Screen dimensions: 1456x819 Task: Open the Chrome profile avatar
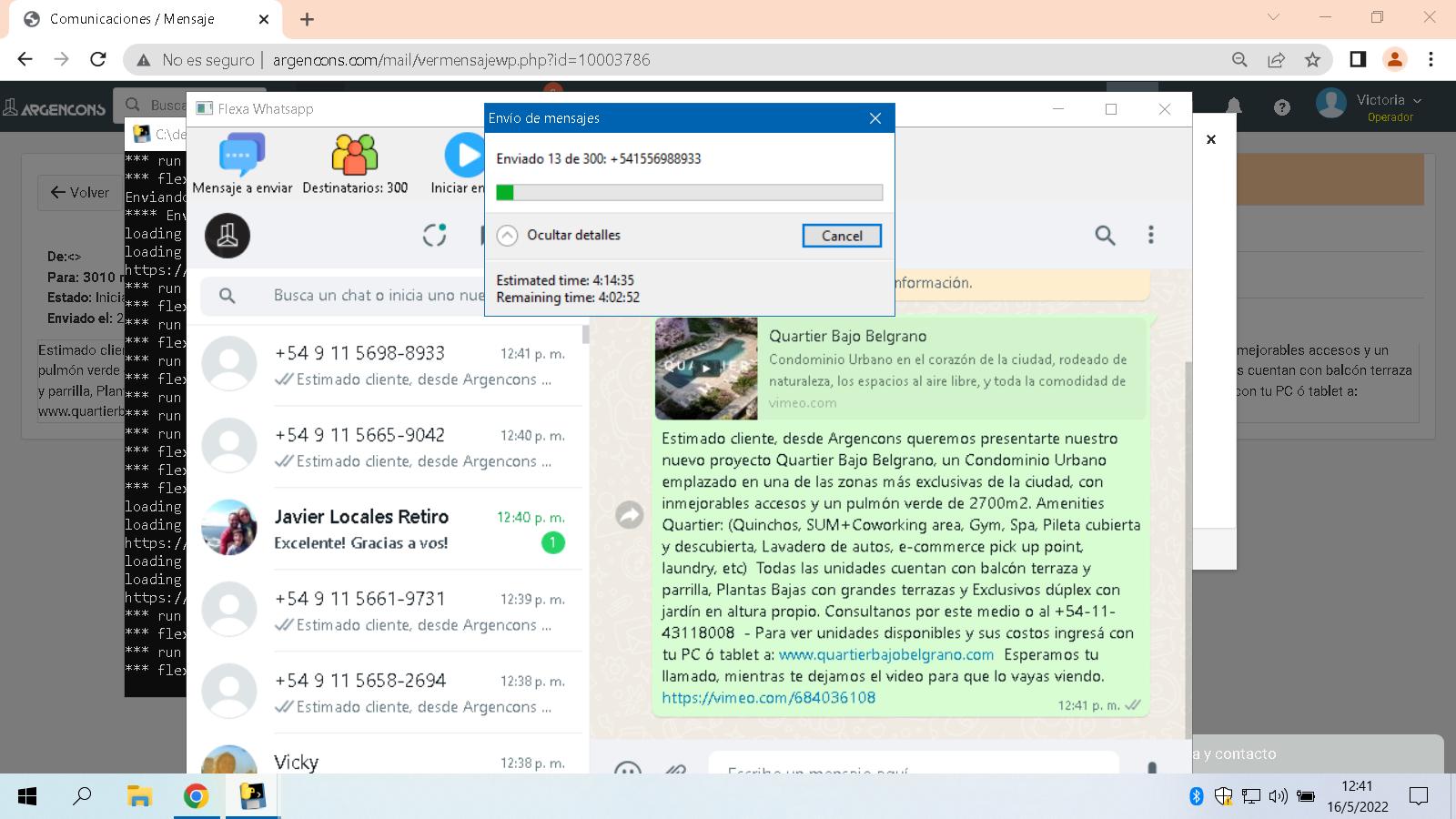[x=1394, y=59]
